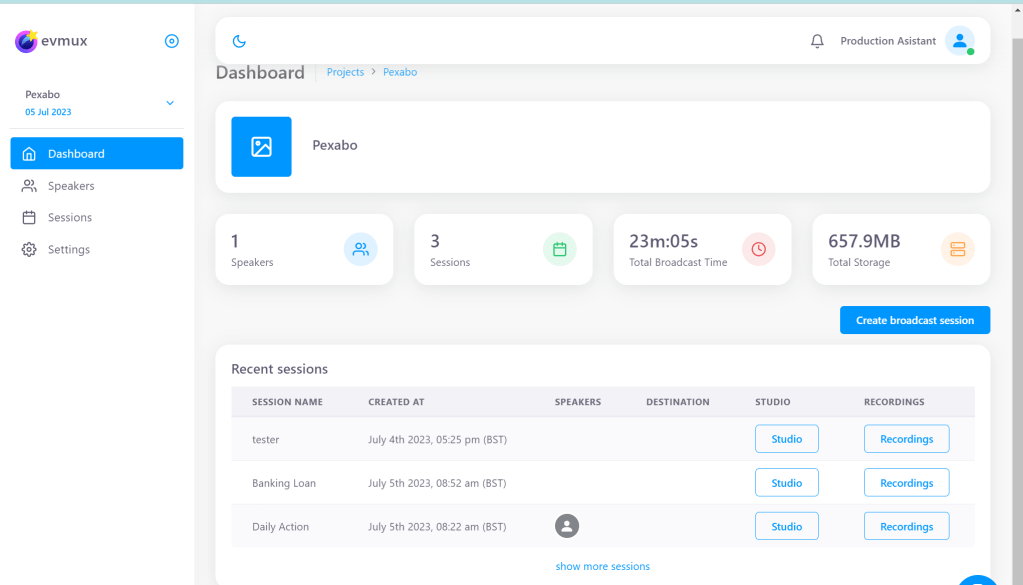
Task: Open Sessions in the sidebar
Action: tap(97, 217)
